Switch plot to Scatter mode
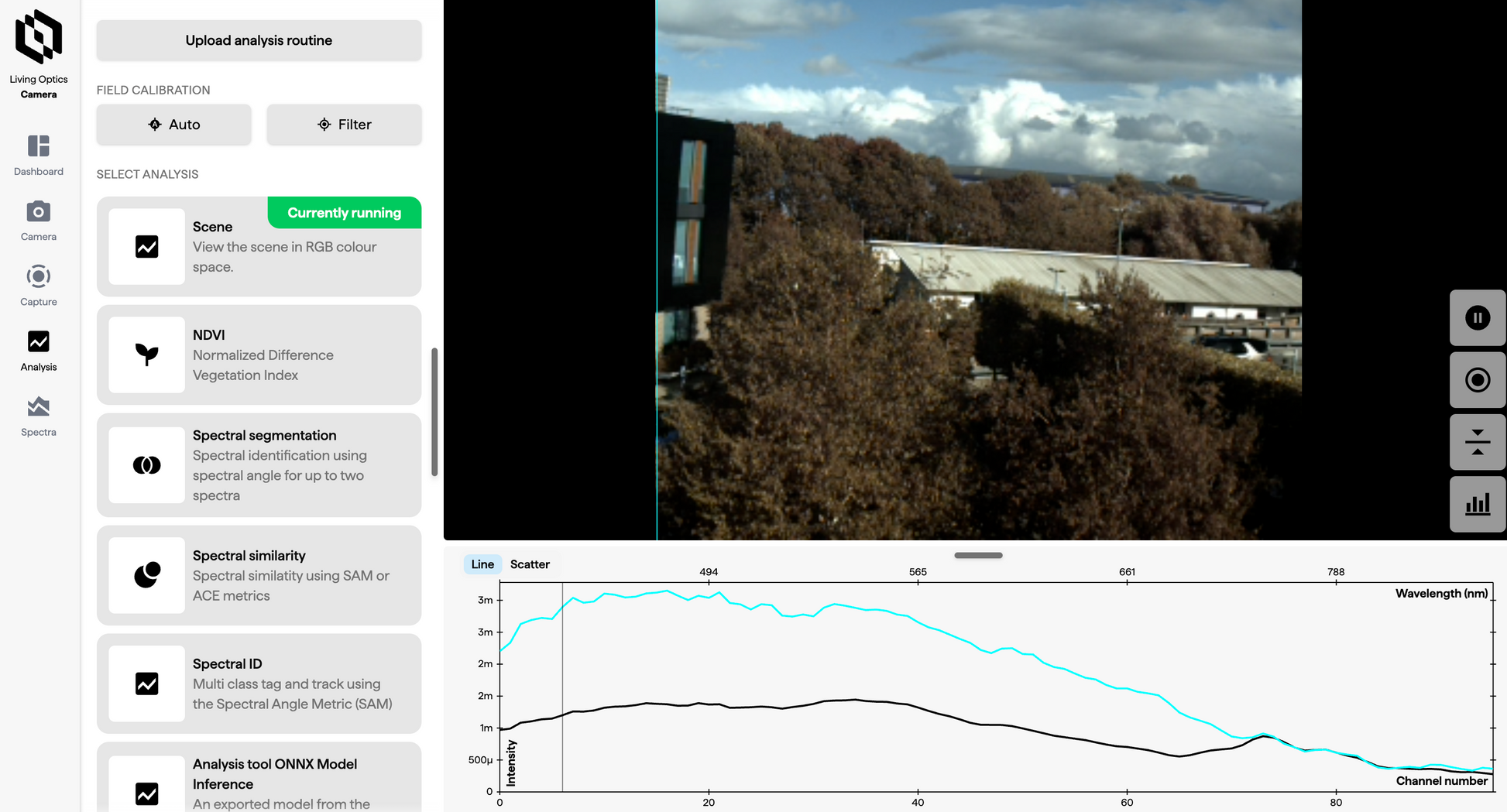The width and height of the screenshot is (1507, 812). click(x=530, y=564)
